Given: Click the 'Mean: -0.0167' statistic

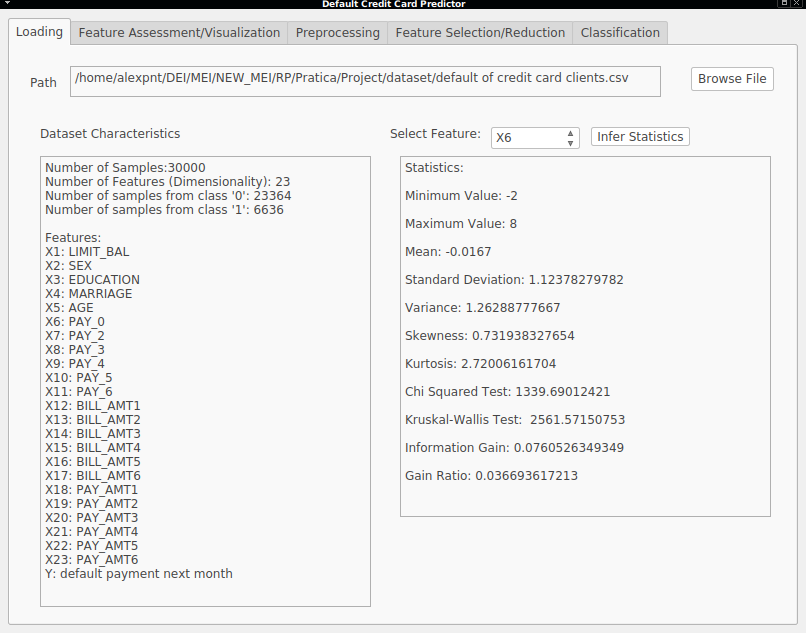Looking at the screenshot, I should (448, 252).
